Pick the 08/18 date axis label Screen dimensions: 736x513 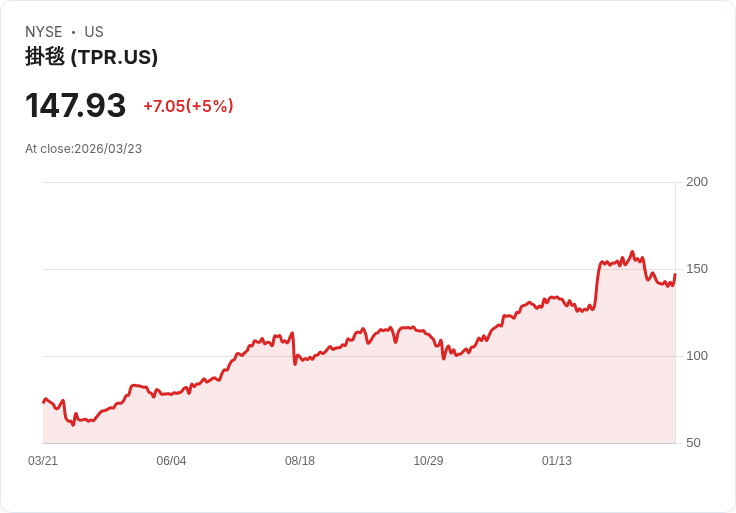[300, 461]
